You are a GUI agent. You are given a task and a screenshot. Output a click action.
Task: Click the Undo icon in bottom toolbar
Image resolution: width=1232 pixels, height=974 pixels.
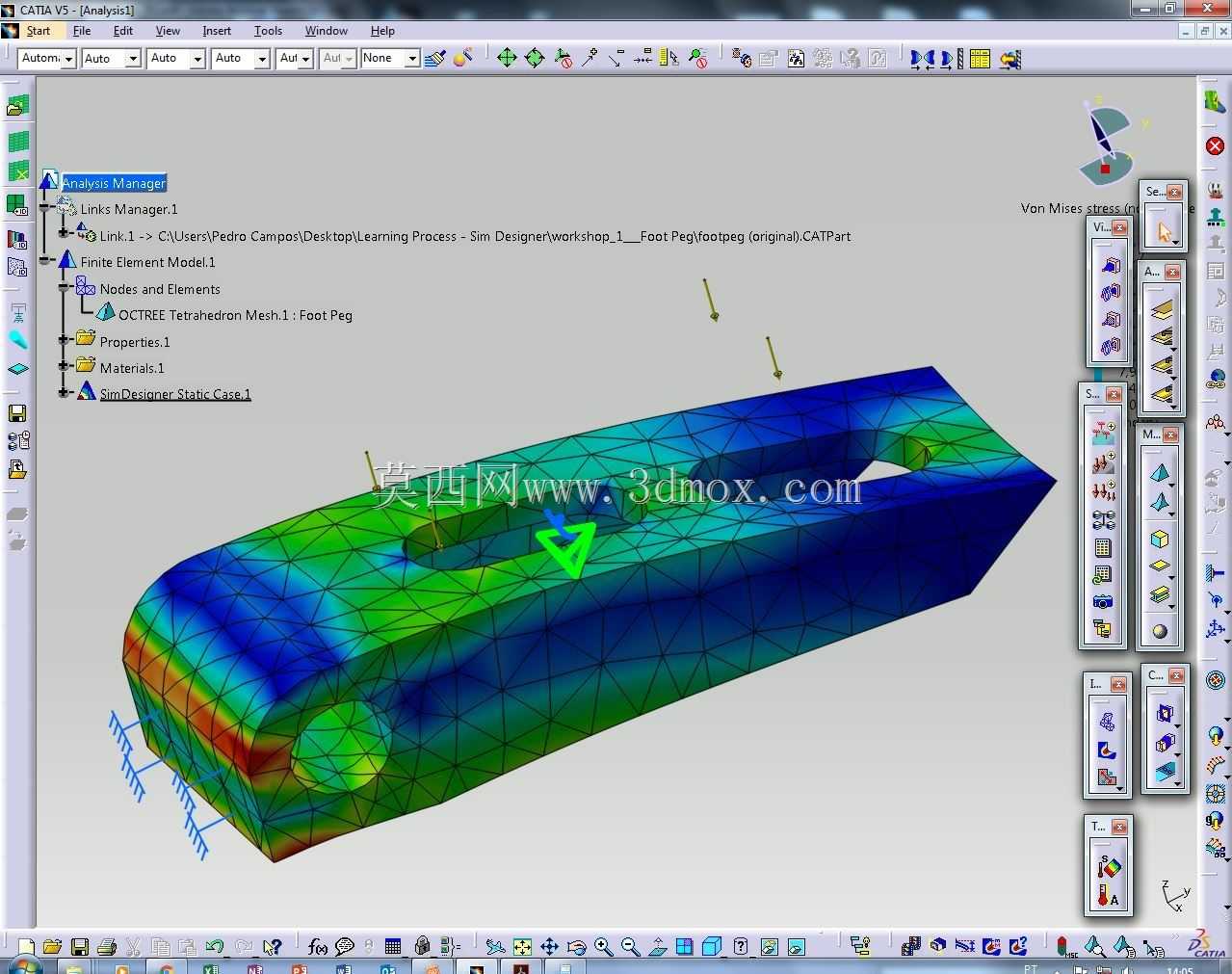215,947
